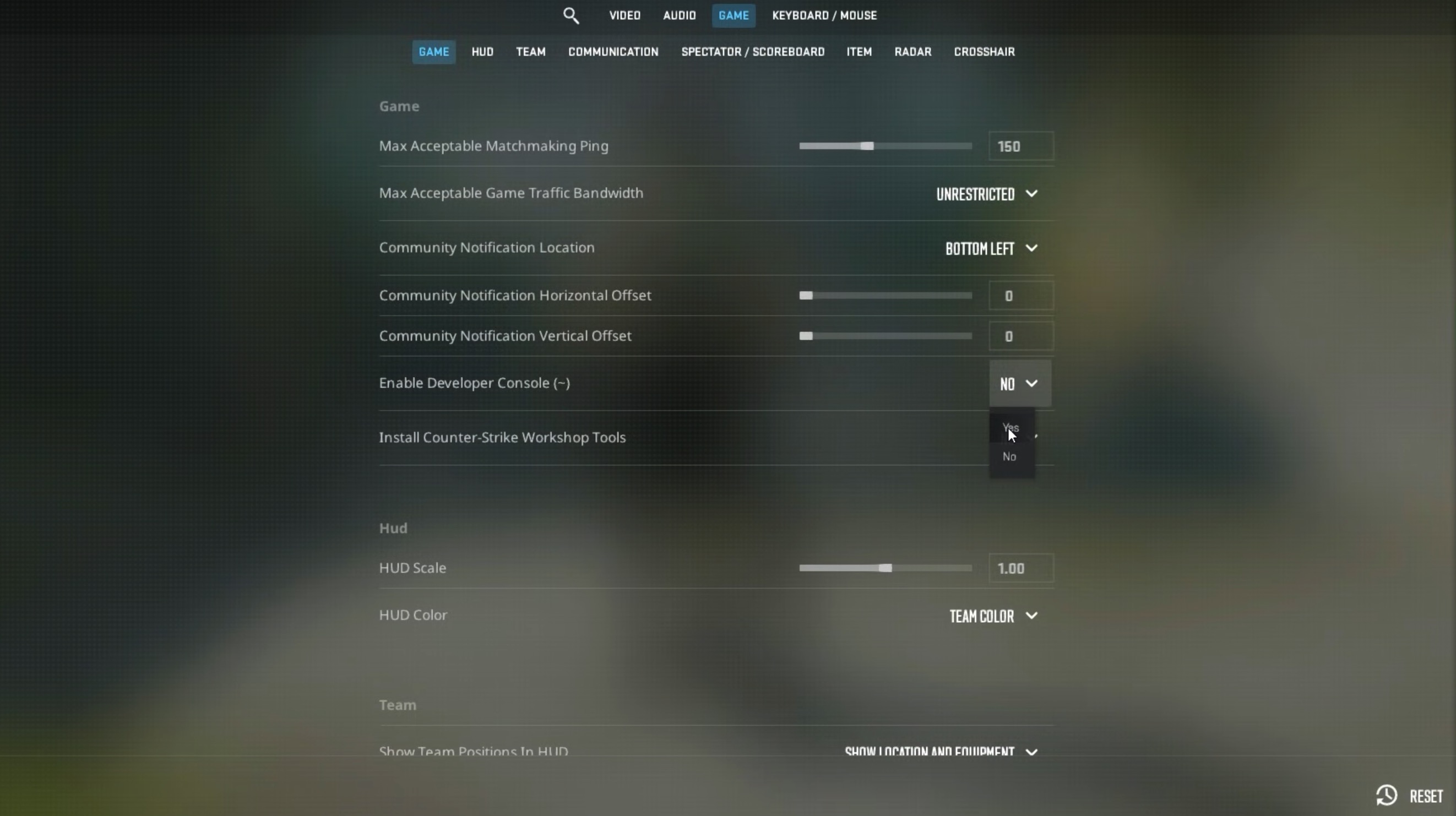Open the Keyboard / Mouse settings tab
Screen dimensions: 1456x816
pos(825,15)
